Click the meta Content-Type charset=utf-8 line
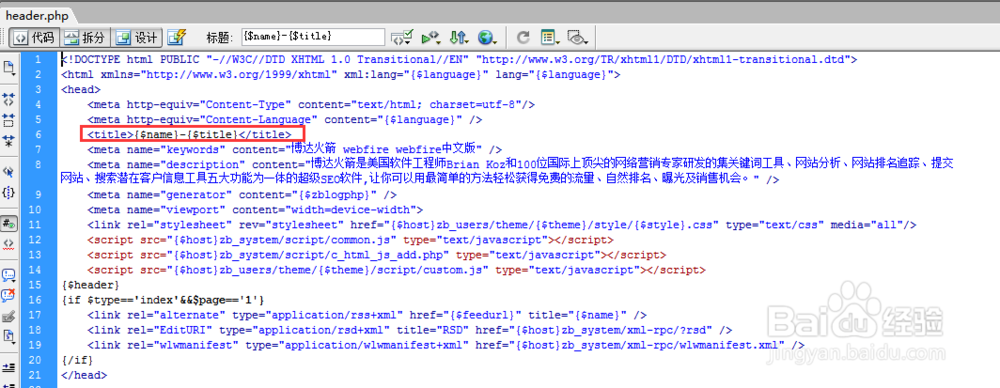The width and height of the screenshot is (1000, 388). pos(311,105)
